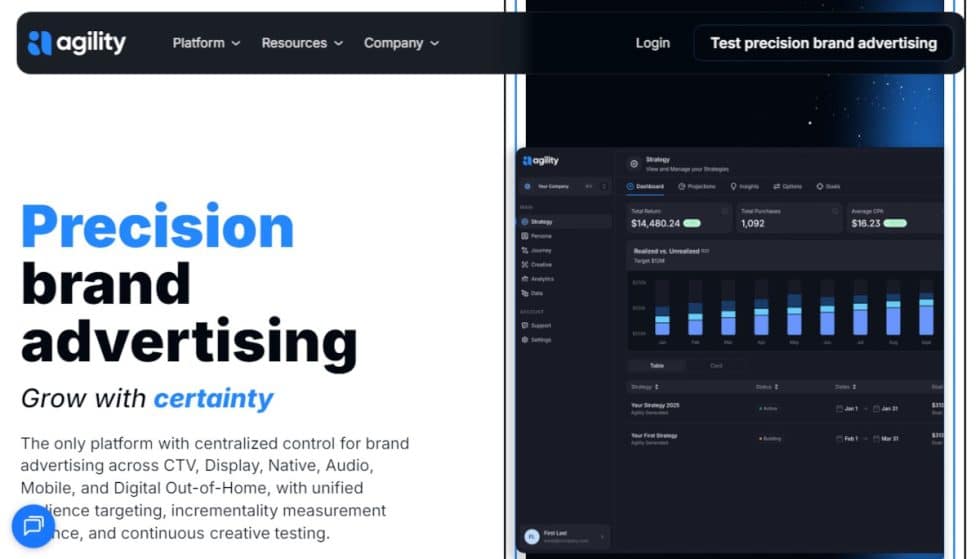Click the $16.23 Average CPA value

pos(866,223)
